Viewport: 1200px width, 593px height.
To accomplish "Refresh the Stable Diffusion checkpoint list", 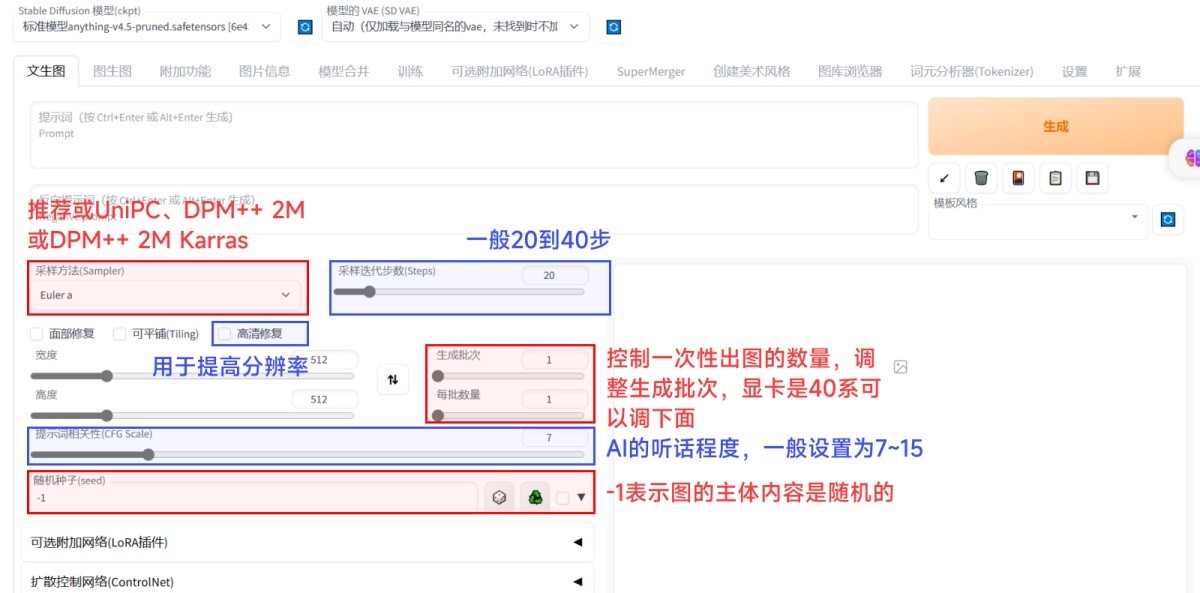I will (x=304, y=28).
